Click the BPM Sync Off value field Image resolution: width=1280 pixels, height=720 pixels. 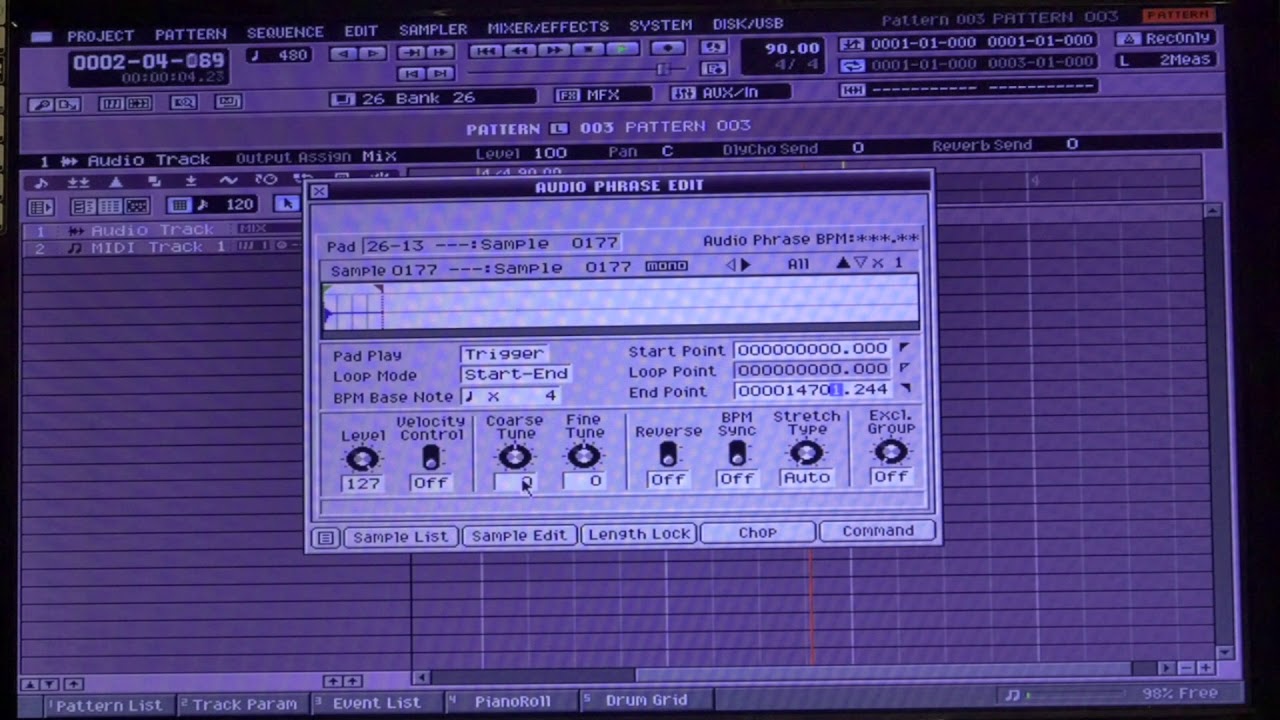coord(737,478)
